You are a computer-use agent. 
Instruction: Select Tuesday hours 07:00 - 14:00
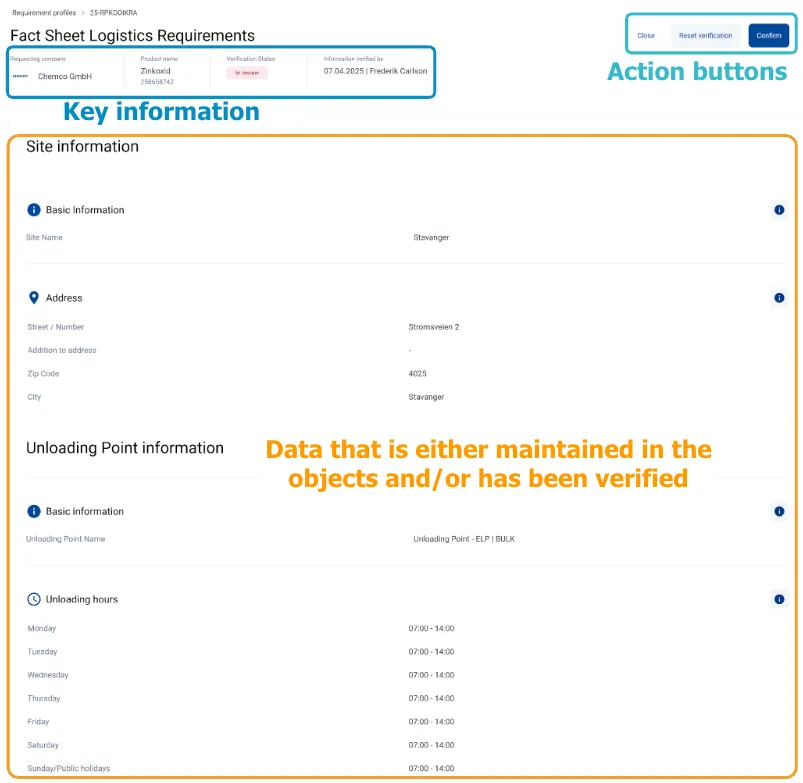tap(431, 652)
